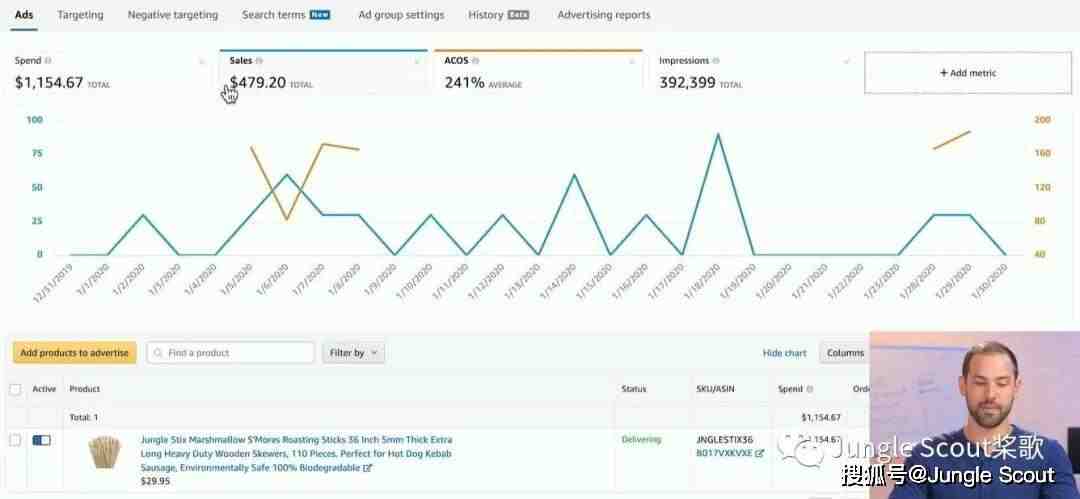1080x499 pixels.
Task: Click the 1/18/2020 sales peak on chart
Action: [x=718, y=134]
